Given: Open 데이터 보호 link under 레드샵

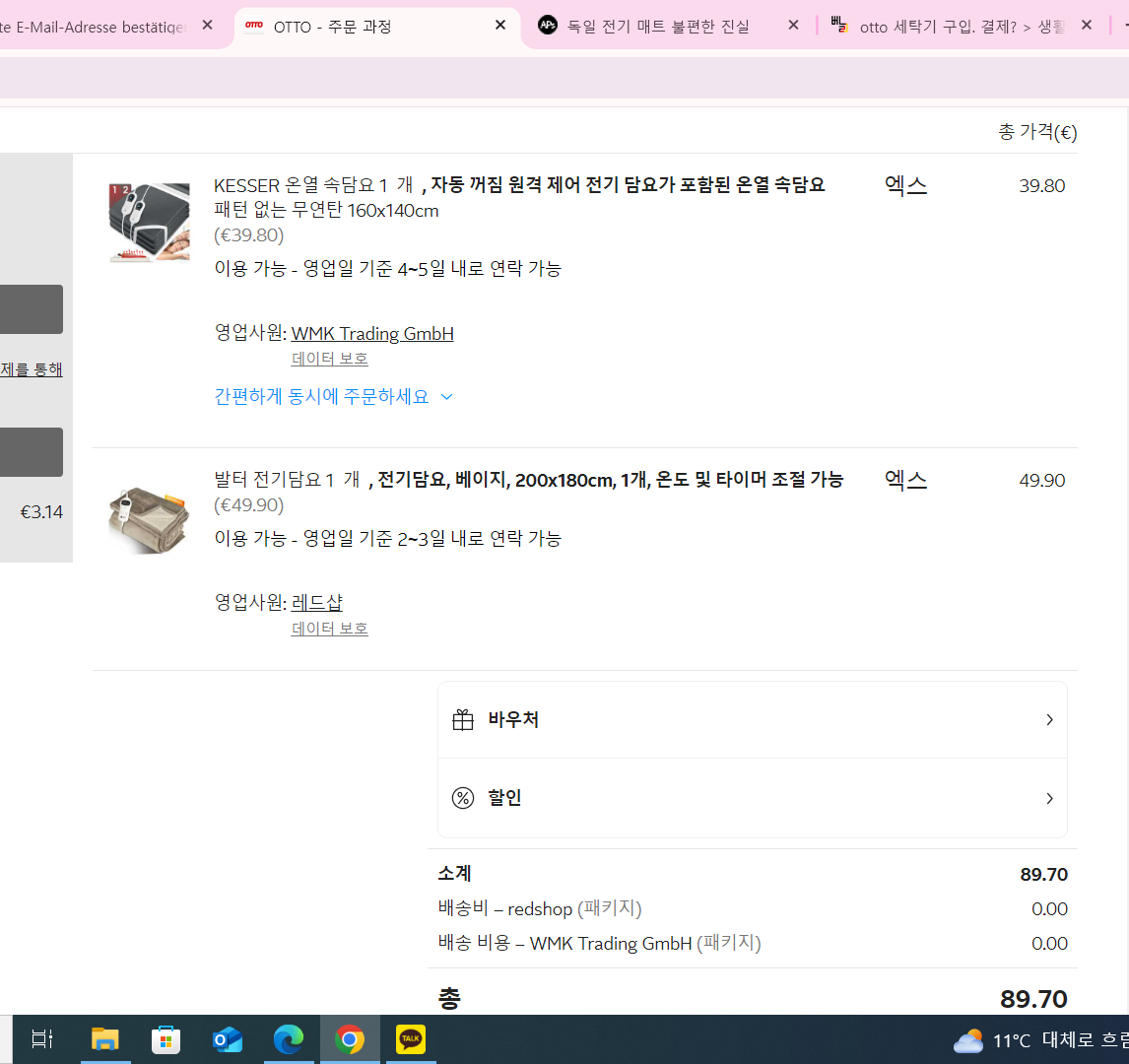Looking at the screenshot, I should 330,629.
